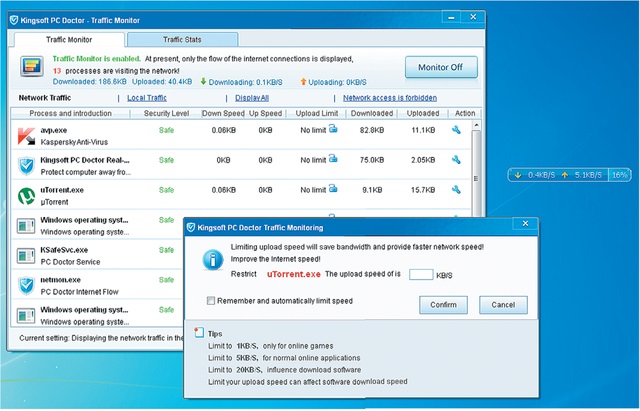Click the wrench action icon for Kingsoft PC Doctor Real-time
The height and width of the screenshot is (411, 640).
pos(456,160)
